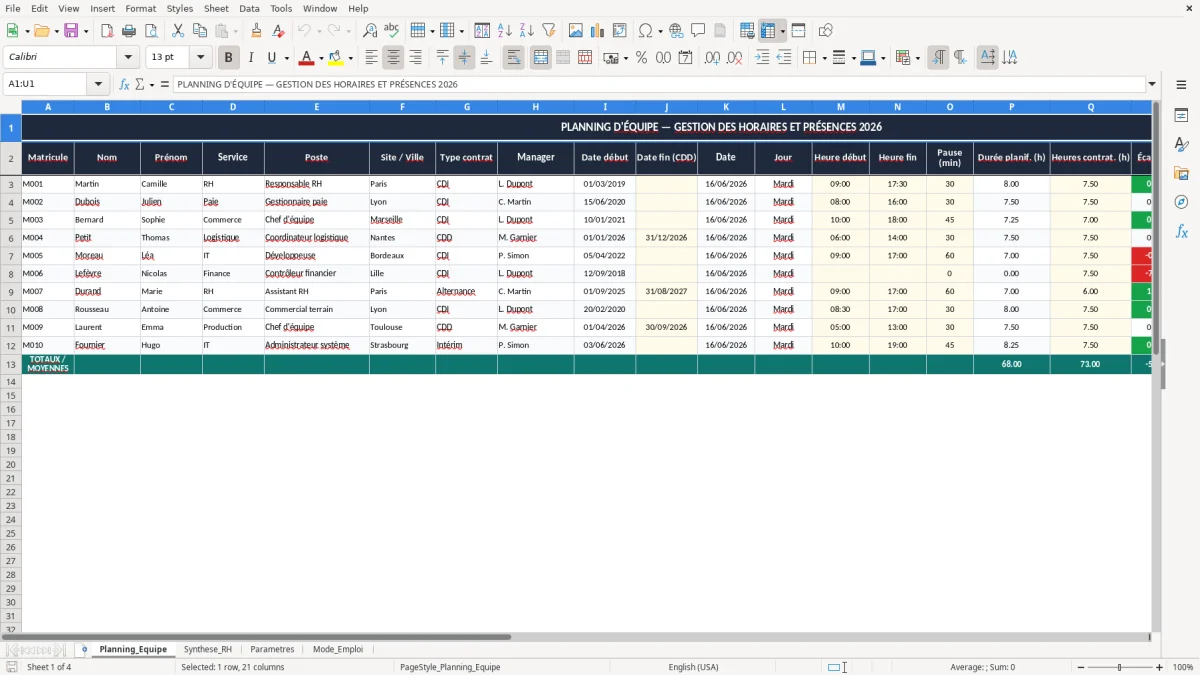Click the Copy icon
Image resolution: width=1200 pixels, height=675 pixels.
click(200, 31)
